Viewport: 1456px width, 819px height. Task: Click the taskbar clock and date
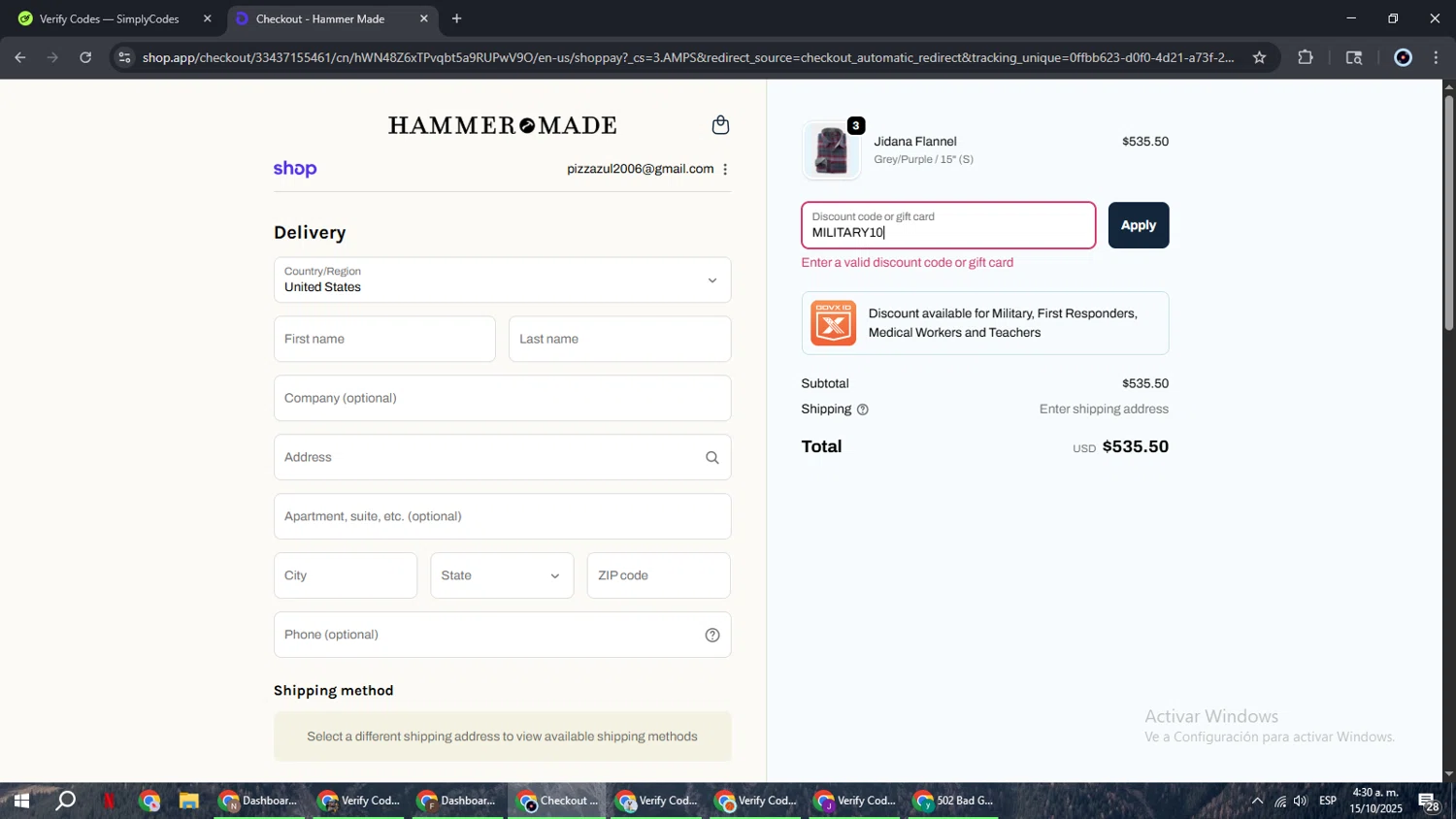[x=1375, y=801]
